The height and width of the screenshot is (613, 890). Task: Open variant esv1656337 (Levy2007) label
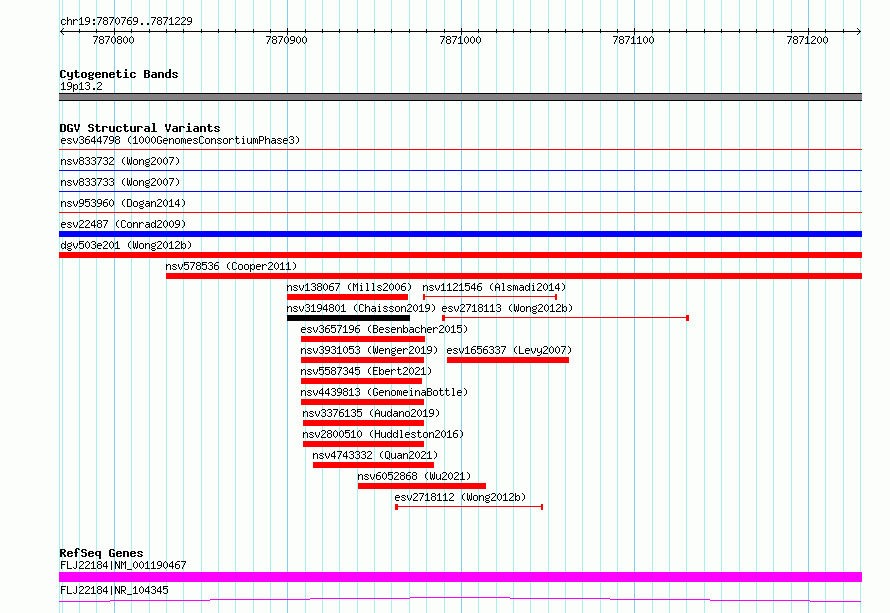(509, 350)
